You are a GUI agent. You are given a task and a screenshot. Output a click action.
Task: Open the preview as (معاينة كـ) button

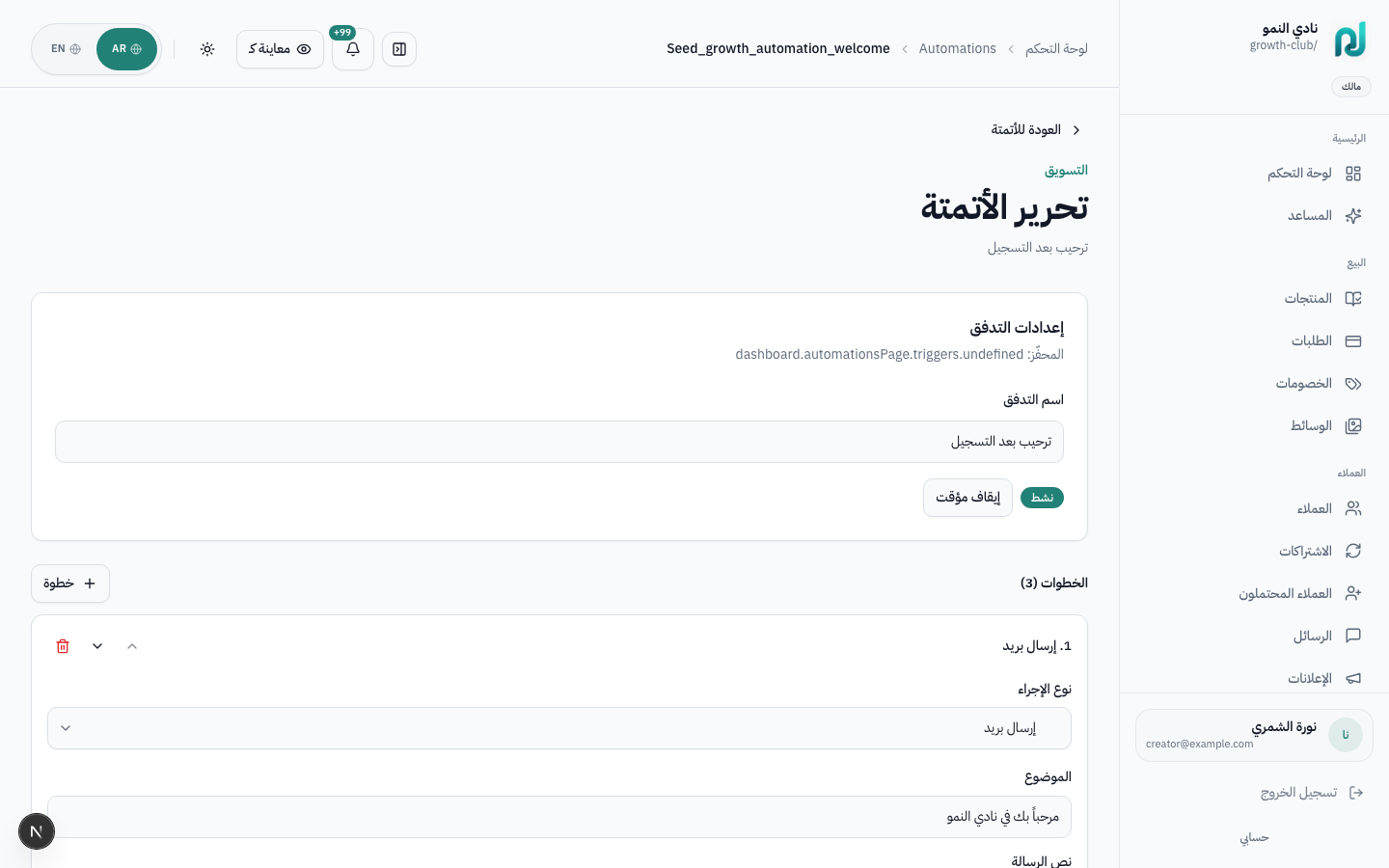tap(280, 49)
